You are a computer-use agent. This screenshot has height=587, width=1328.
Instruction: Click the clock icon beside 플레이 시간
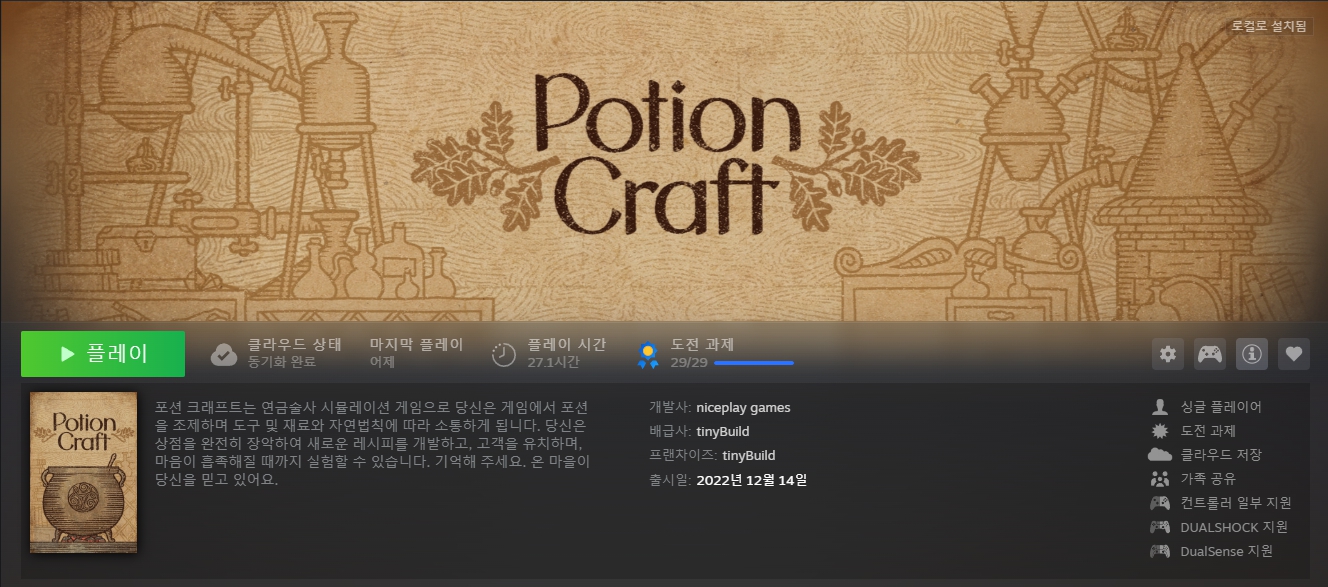coord(504,354)
